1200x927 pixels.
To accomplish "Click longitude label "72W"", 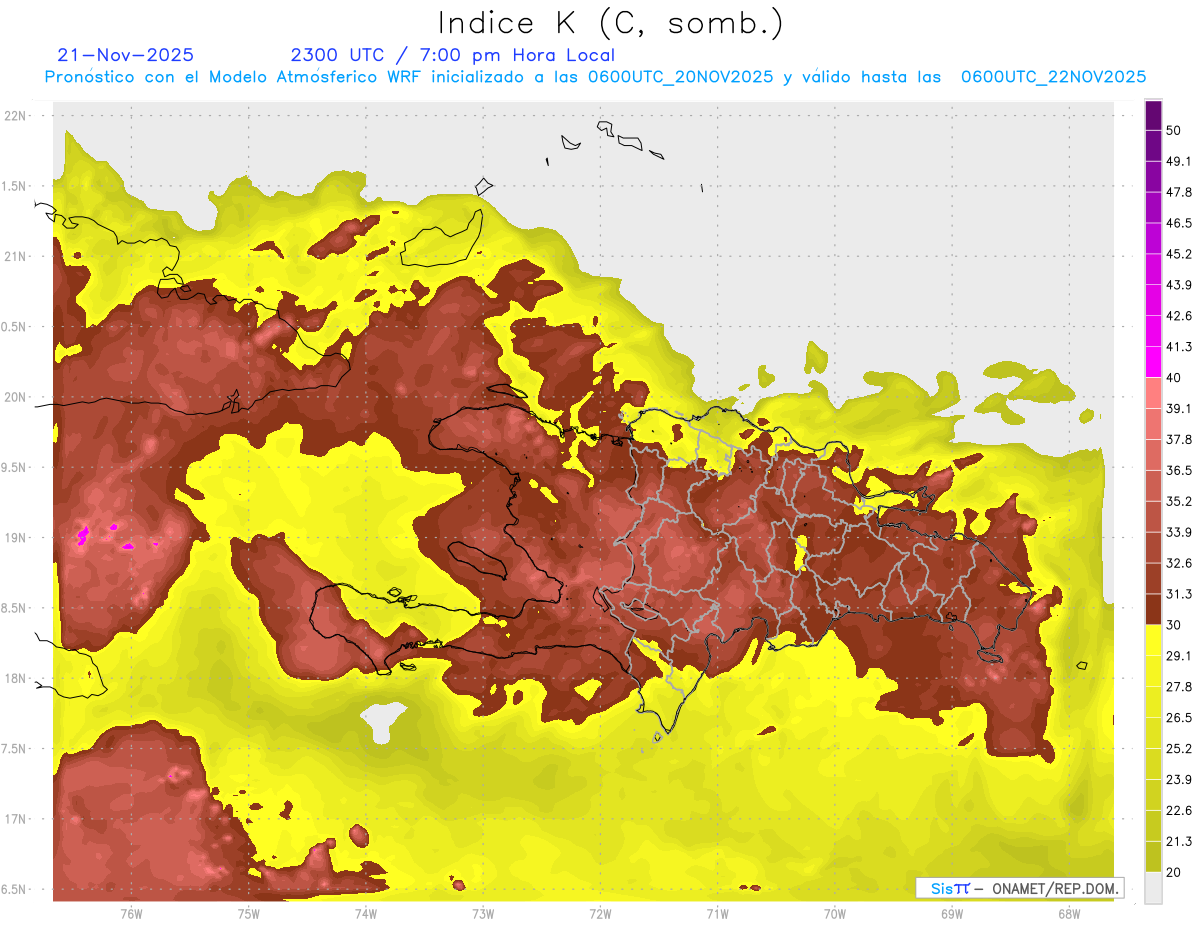I will pos(600,913).
